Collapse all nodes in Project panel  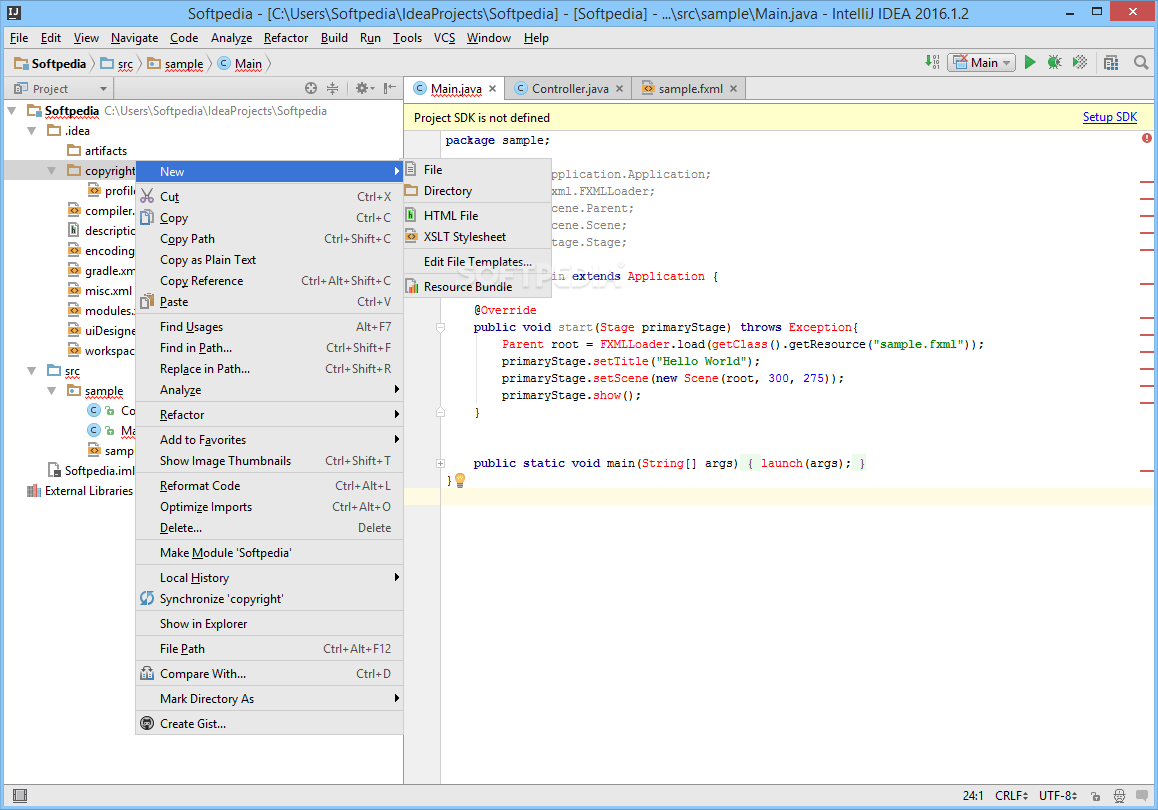pyautogui.click(x=333, y=89)
